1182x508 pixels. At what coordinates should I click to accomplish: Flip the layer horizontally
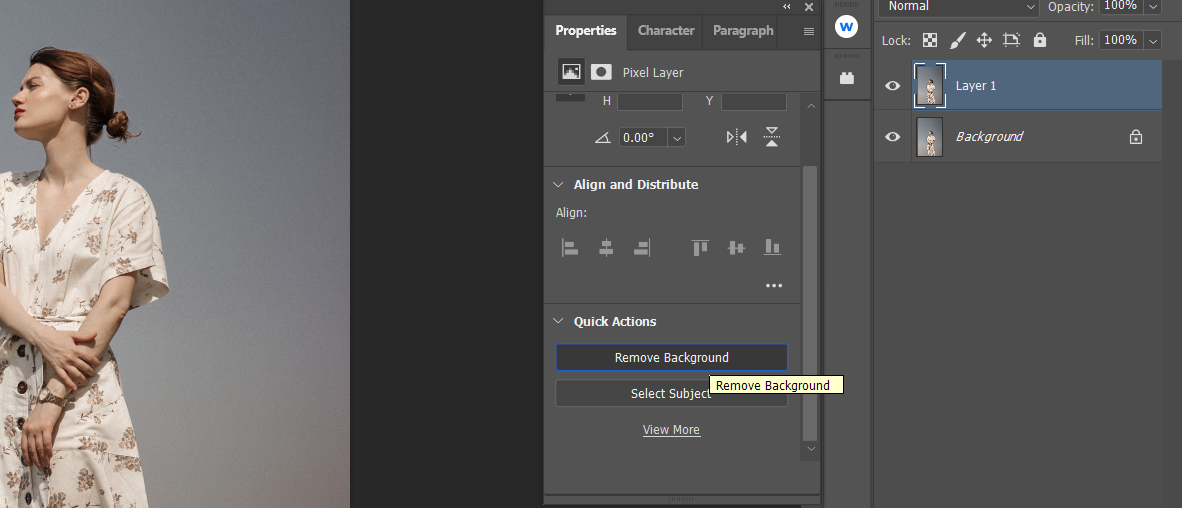pos(736,137)
